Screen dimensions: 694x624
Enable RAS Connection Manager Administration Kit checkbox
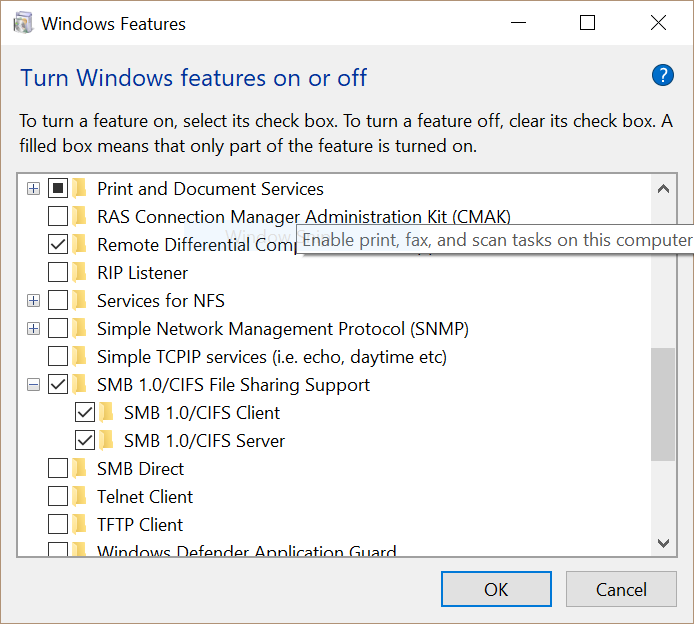pyautogui.click(x=58, y=216)
